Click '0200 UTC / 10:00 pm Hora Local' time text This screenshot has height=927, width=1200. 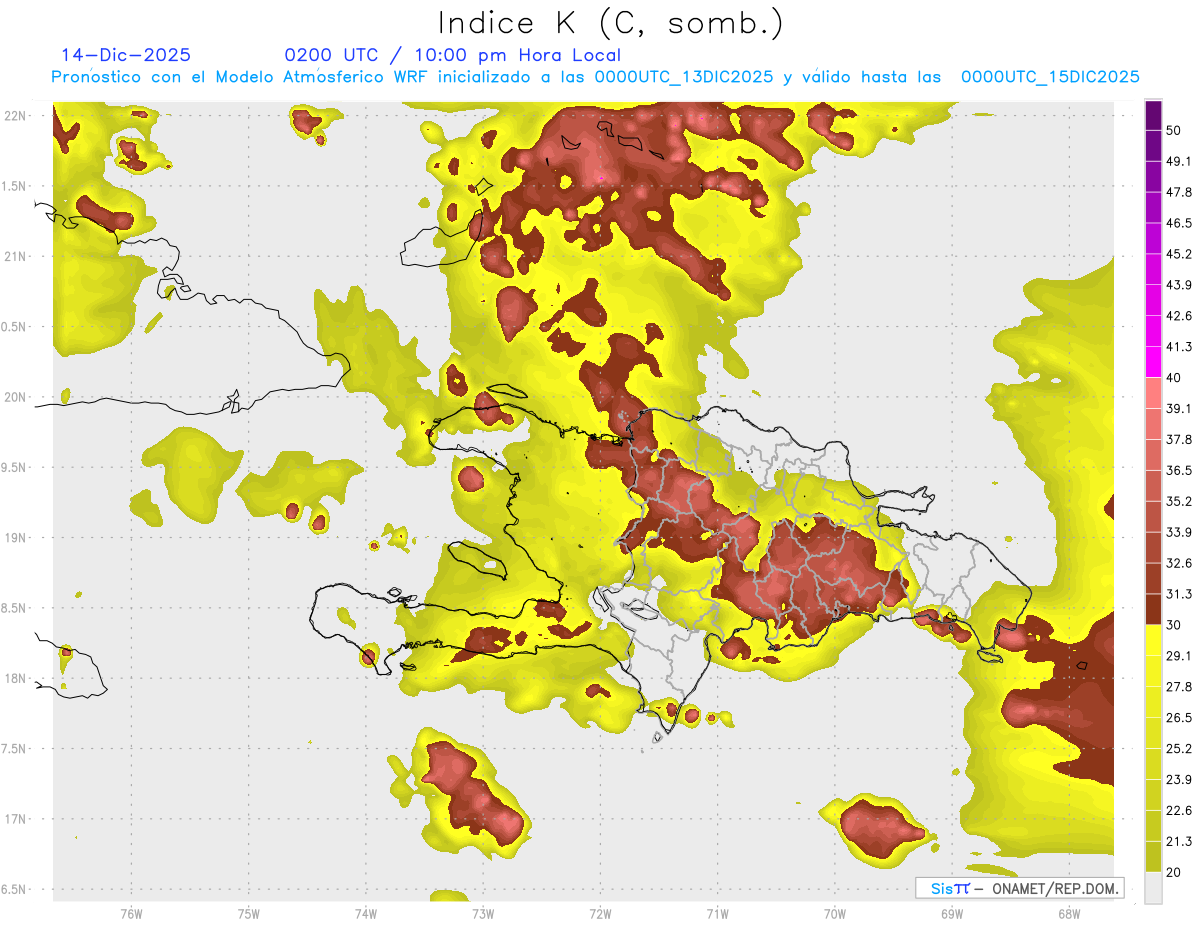pos(452,56)
